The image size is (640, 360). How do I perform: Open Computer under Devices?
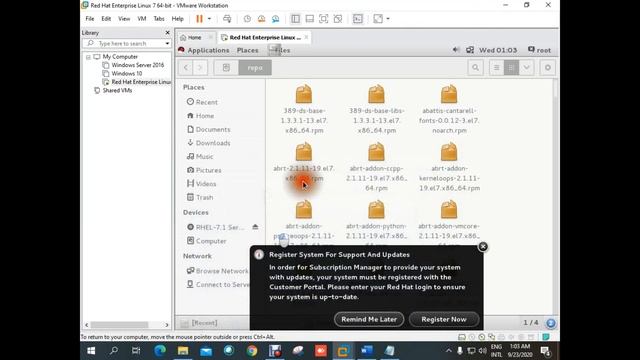pos(207,241)
